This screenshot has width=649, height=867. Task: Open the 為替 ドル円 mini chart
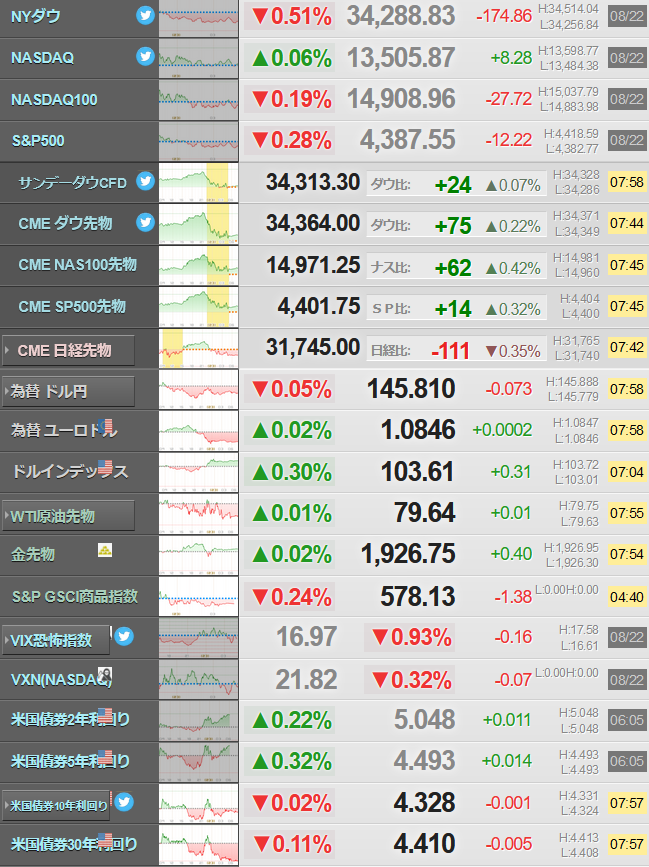(198, 390)
